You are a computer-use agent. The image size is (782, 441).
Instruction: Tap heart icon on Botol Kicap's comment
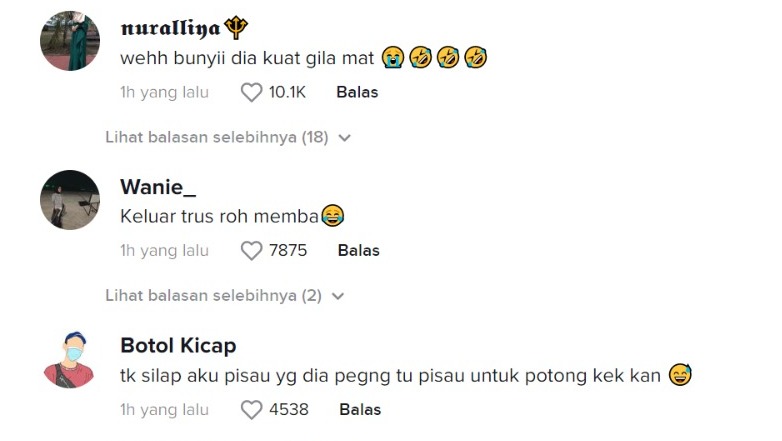pyautogui.click(x=251, y=409)
